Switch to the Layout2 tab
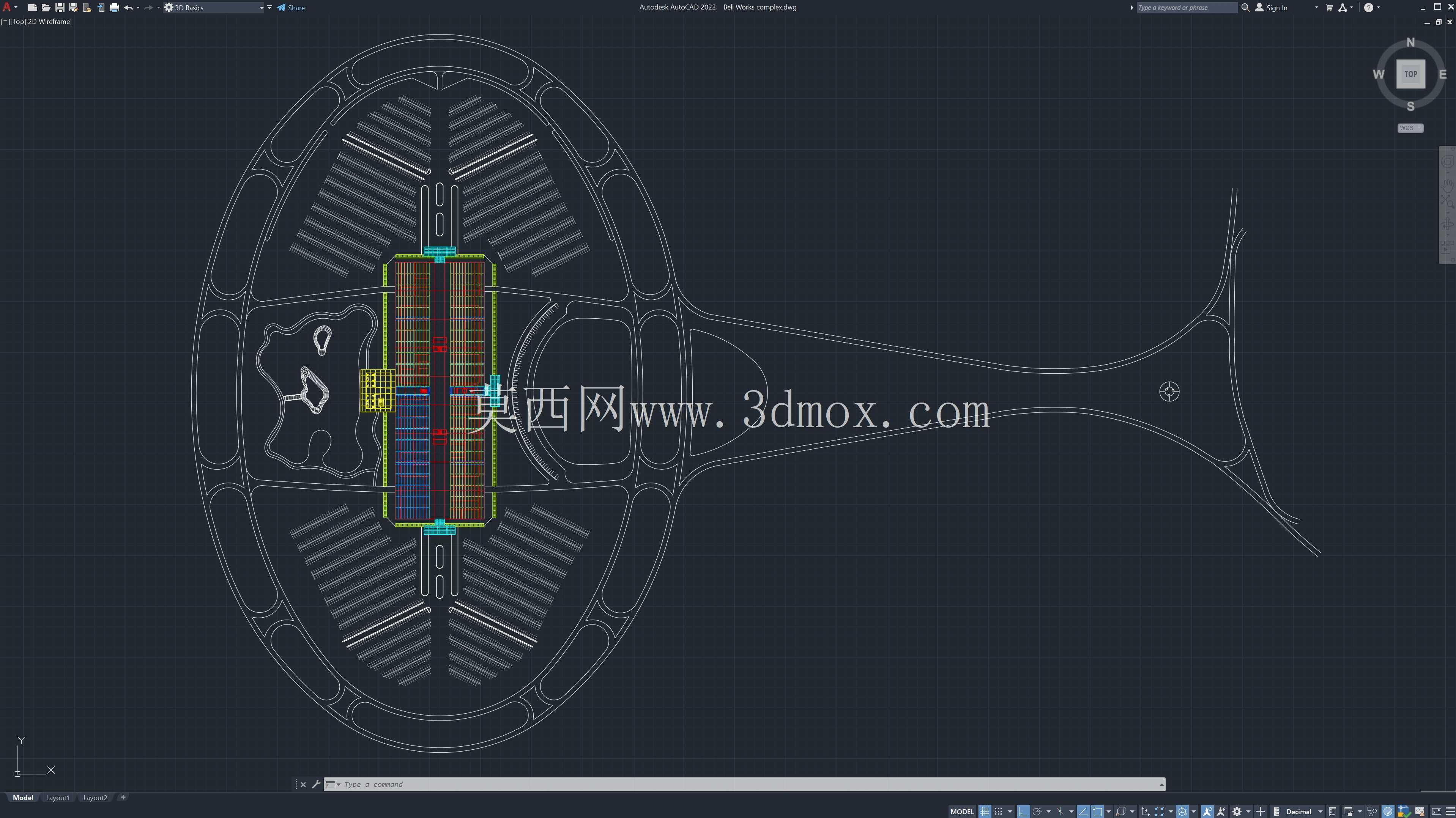Image resolution: width=1456 pixels, height=818 pixels. (x=95, y=798)
